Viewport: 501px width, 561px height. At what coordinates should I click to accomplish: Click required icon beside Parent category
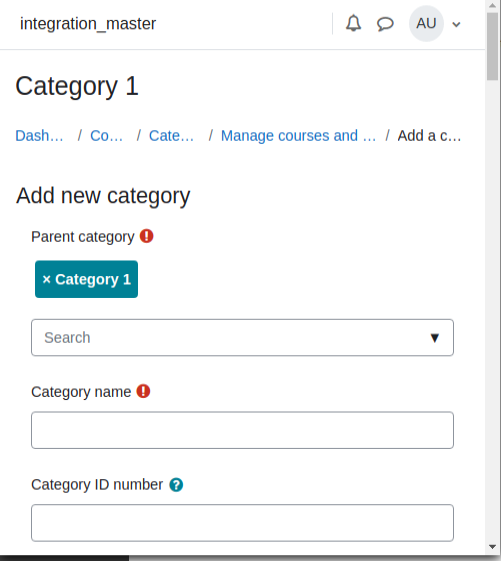[x=146, y=236]
